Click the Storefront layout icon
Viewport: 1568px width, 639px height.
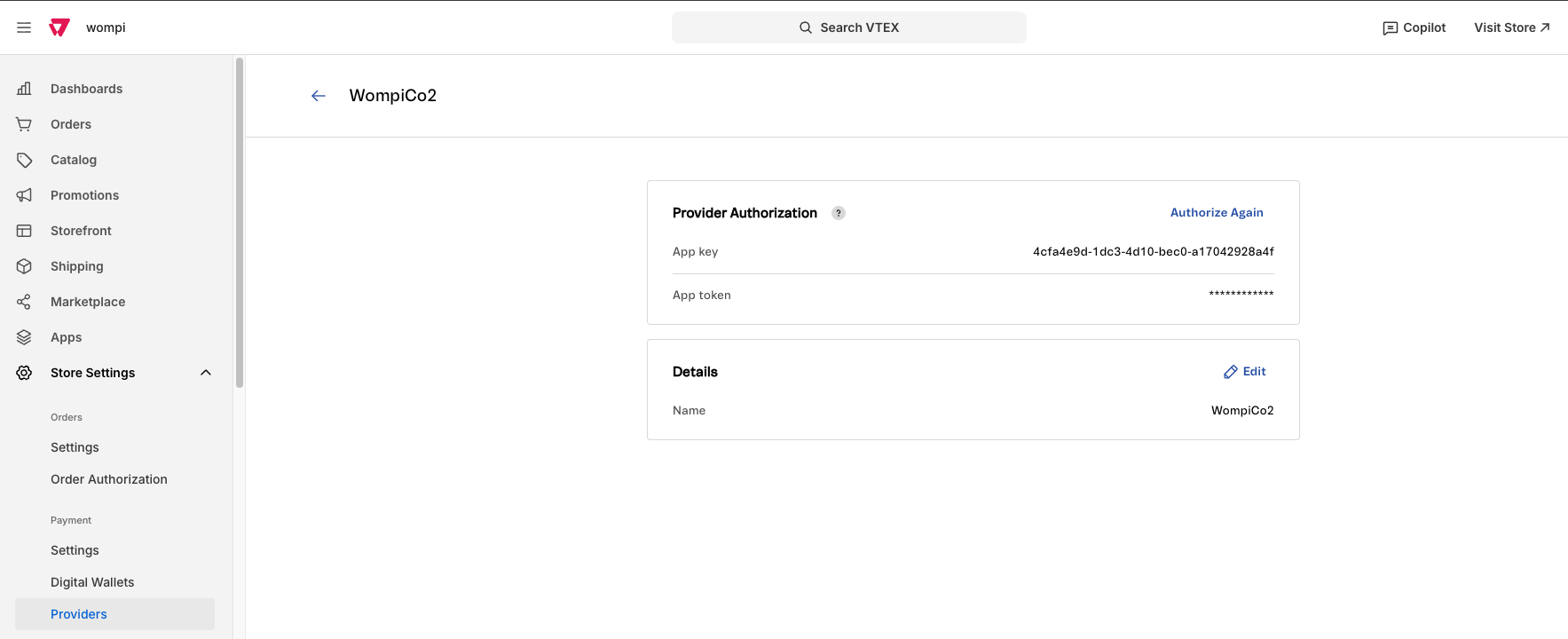[x=24, y=231]
